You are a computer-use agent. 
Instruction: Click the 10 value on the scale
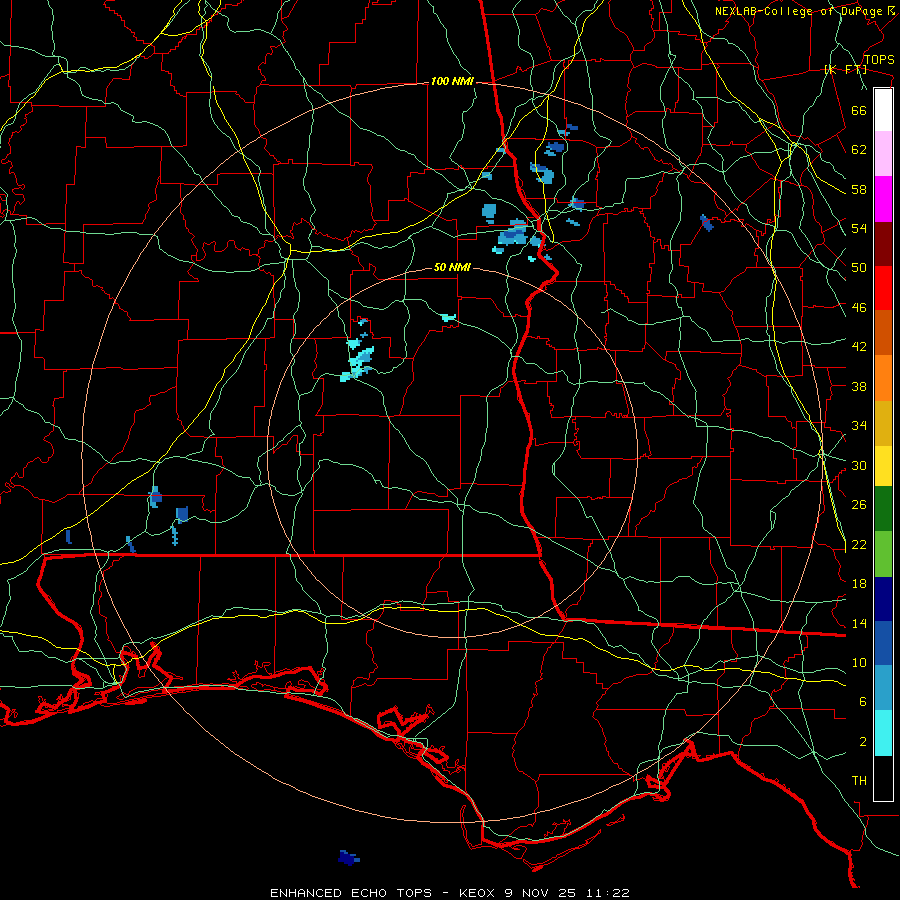tap(859, 662)
